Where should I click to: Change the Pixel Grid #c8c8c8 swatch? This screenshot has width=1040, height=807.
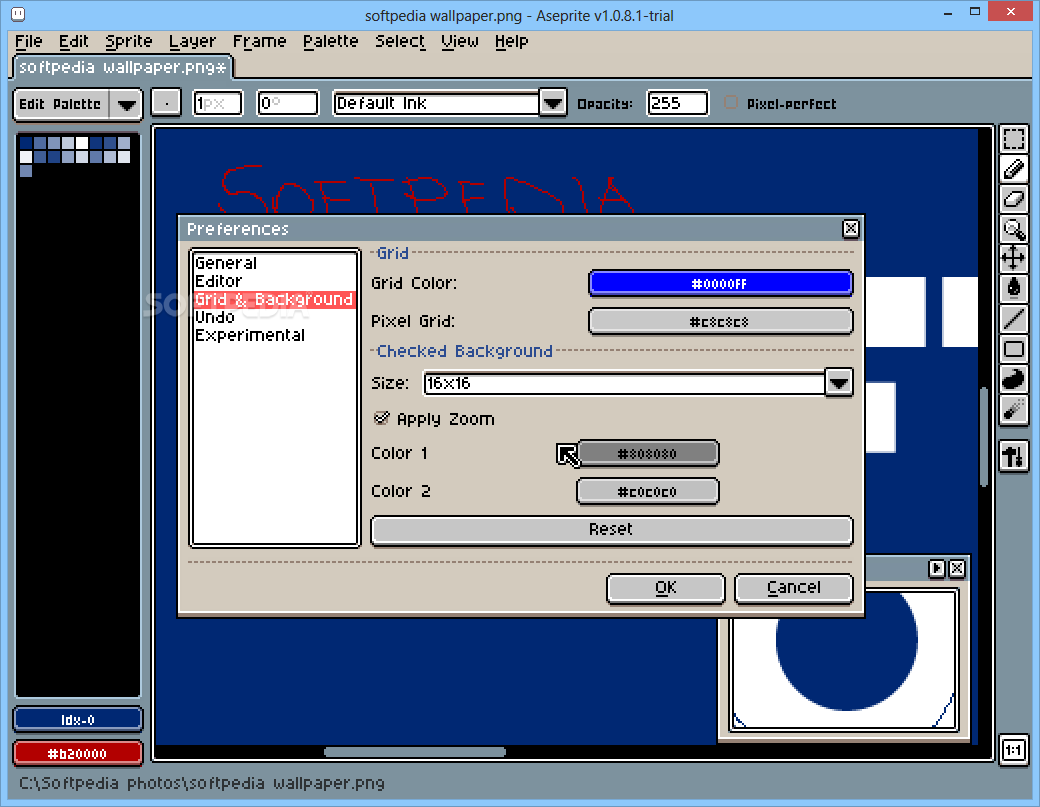(x=720, y=322)
